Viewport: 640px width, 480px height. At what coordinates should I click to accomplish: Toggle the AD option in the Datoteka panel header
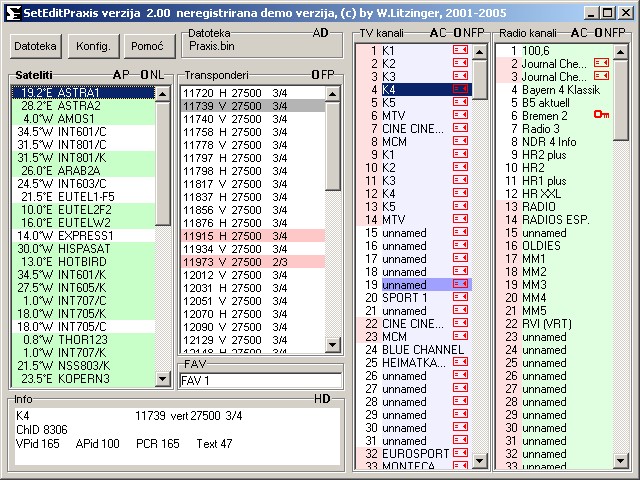coord(320,32)
